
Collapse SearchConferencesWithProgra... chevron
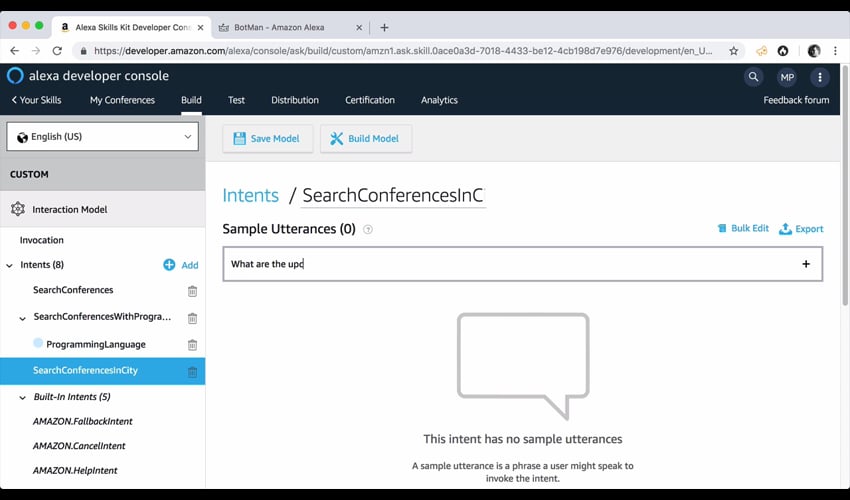(x=22, y=318)
